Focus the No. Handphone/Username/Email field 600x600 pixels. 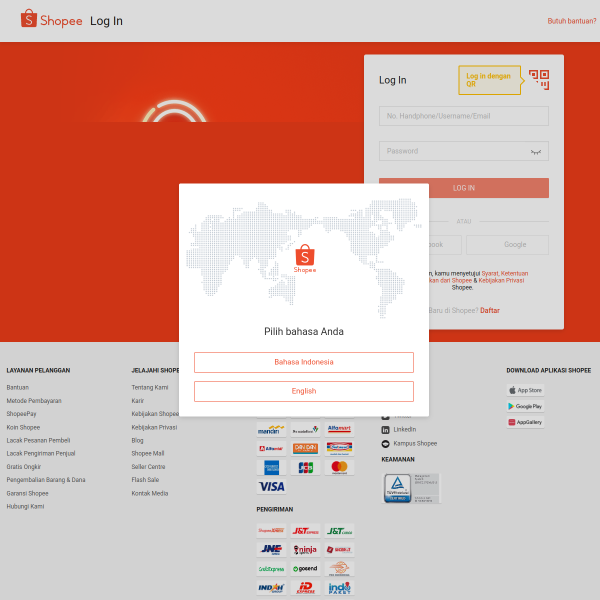point(464,116)
